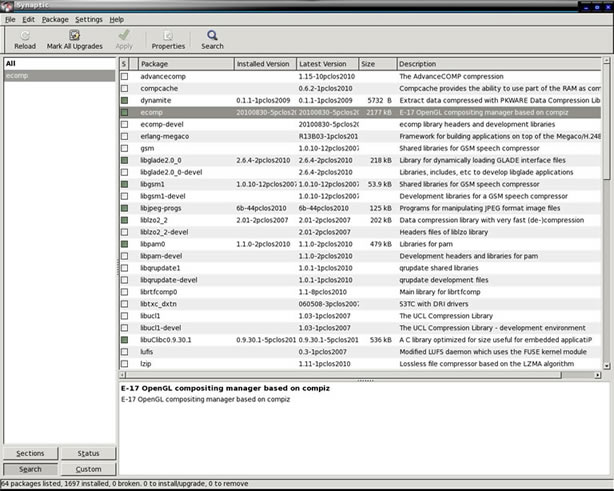Image resolution: width=614 pixels, height=491 pixels.
Task: Click the status icon for libgsm1
Action: coord(125,184)
